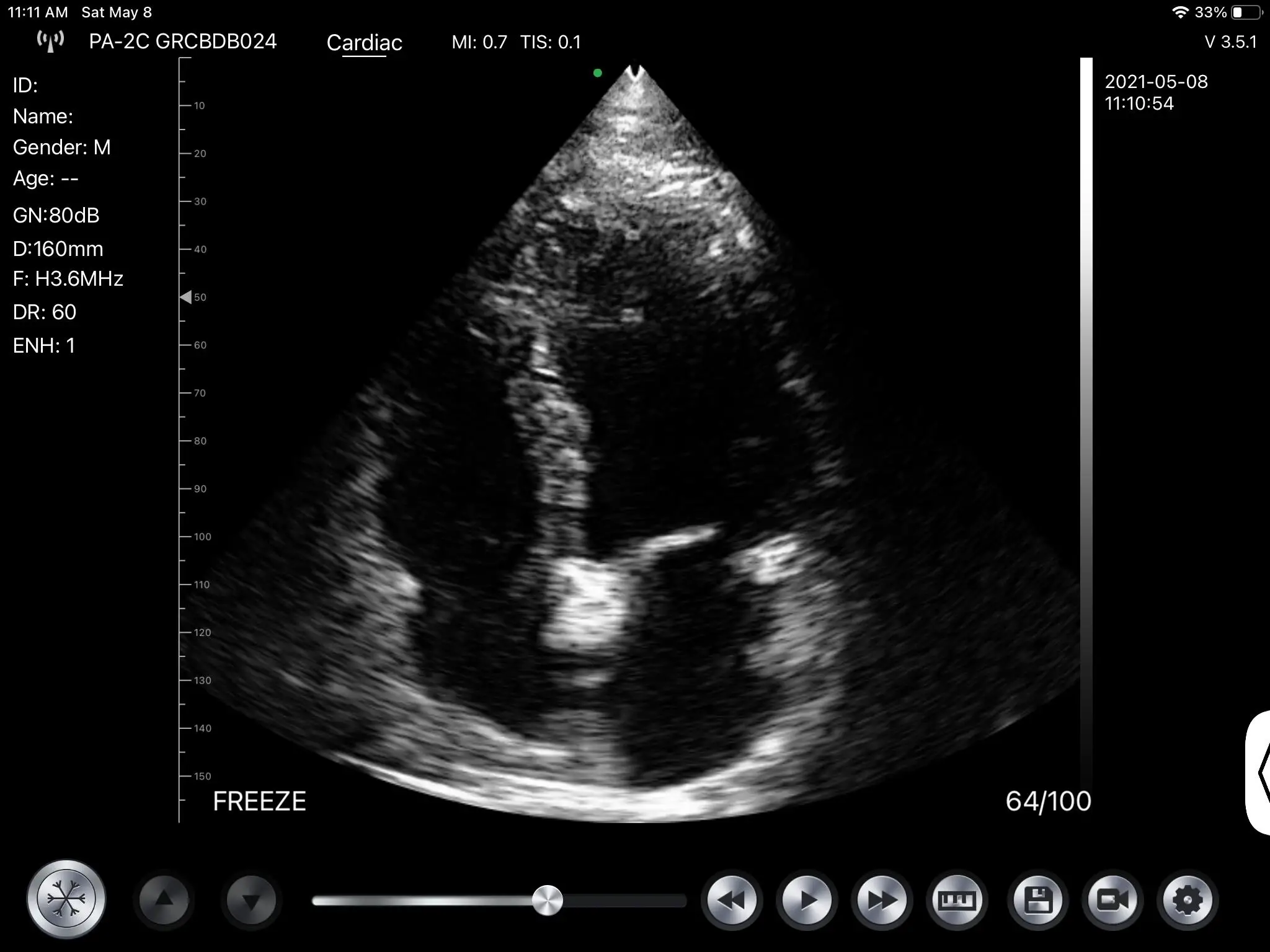Enable the depth focus arrow marker
This screenshot has width=1270, height=952.
(x=187, y=297)
